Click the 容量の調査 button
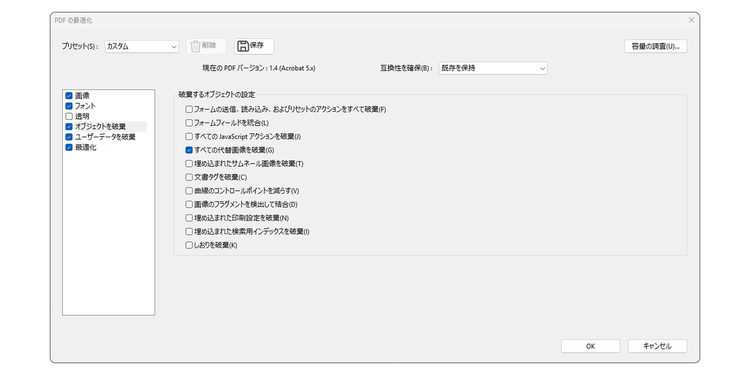750x375 pixels. 656,46
